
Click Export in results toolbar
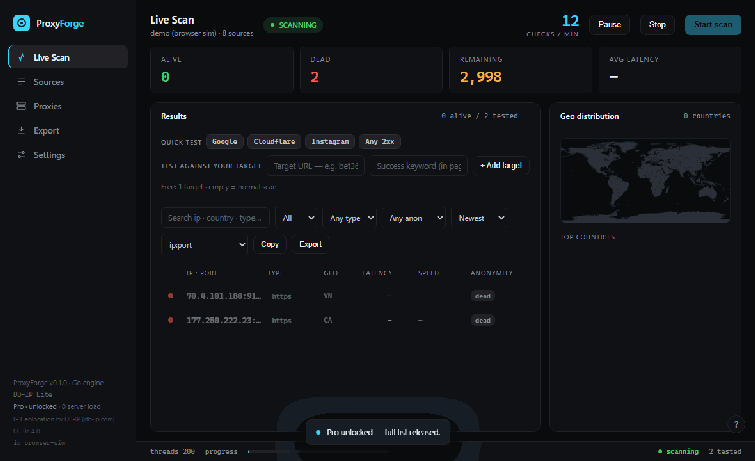coord(310,244)
